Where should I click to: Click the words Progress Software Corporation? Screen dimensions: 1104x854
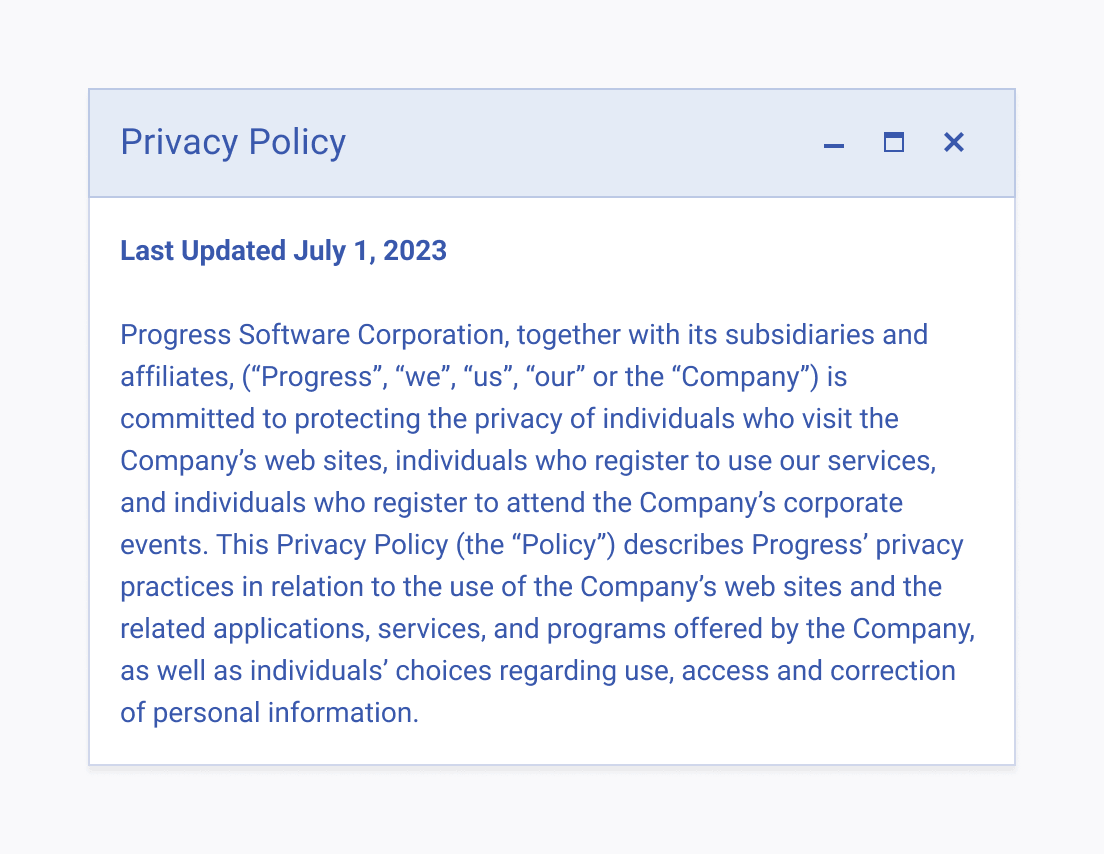(315, 335)
